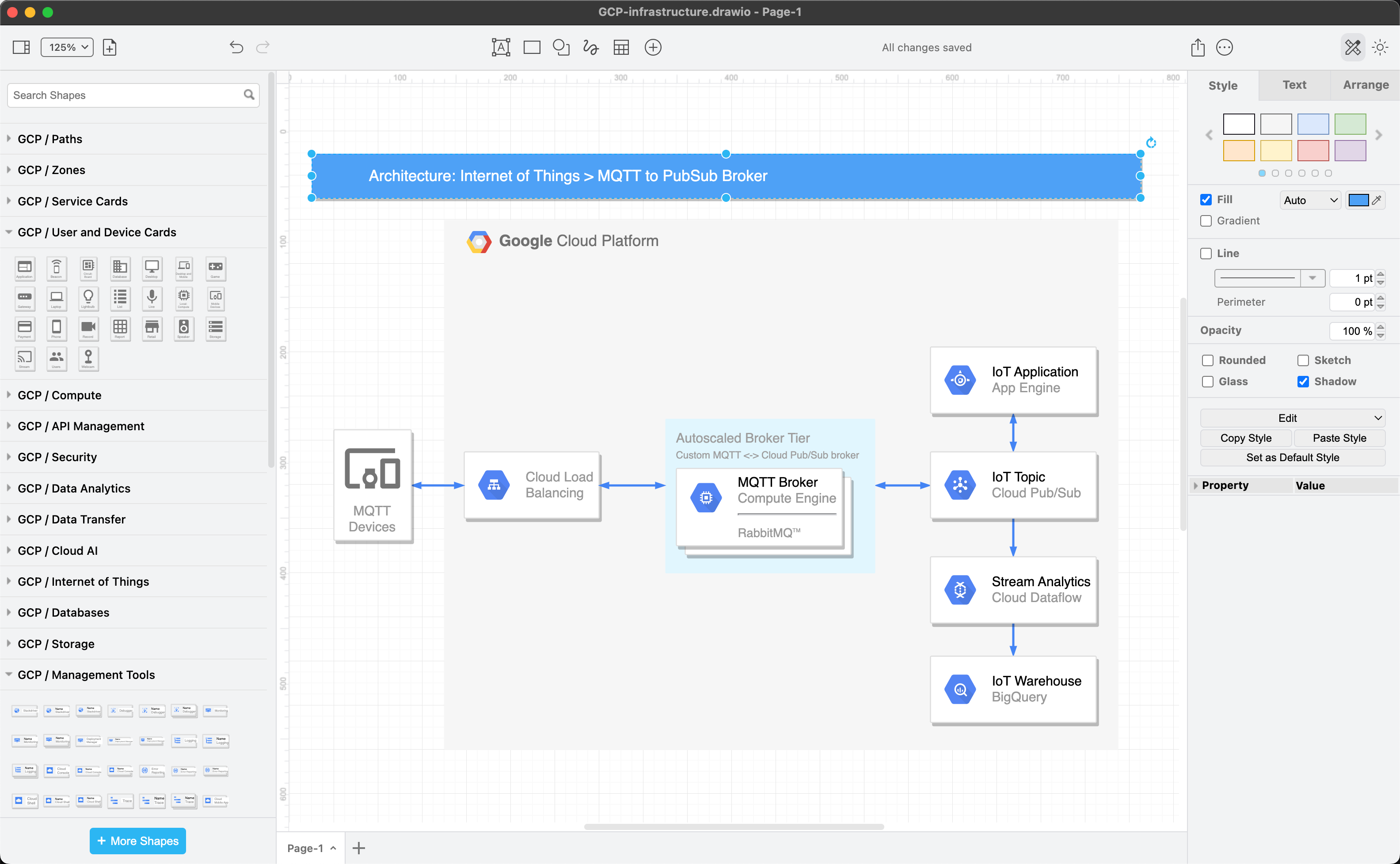Click the Page-1 tab label

tap(305, 847)
